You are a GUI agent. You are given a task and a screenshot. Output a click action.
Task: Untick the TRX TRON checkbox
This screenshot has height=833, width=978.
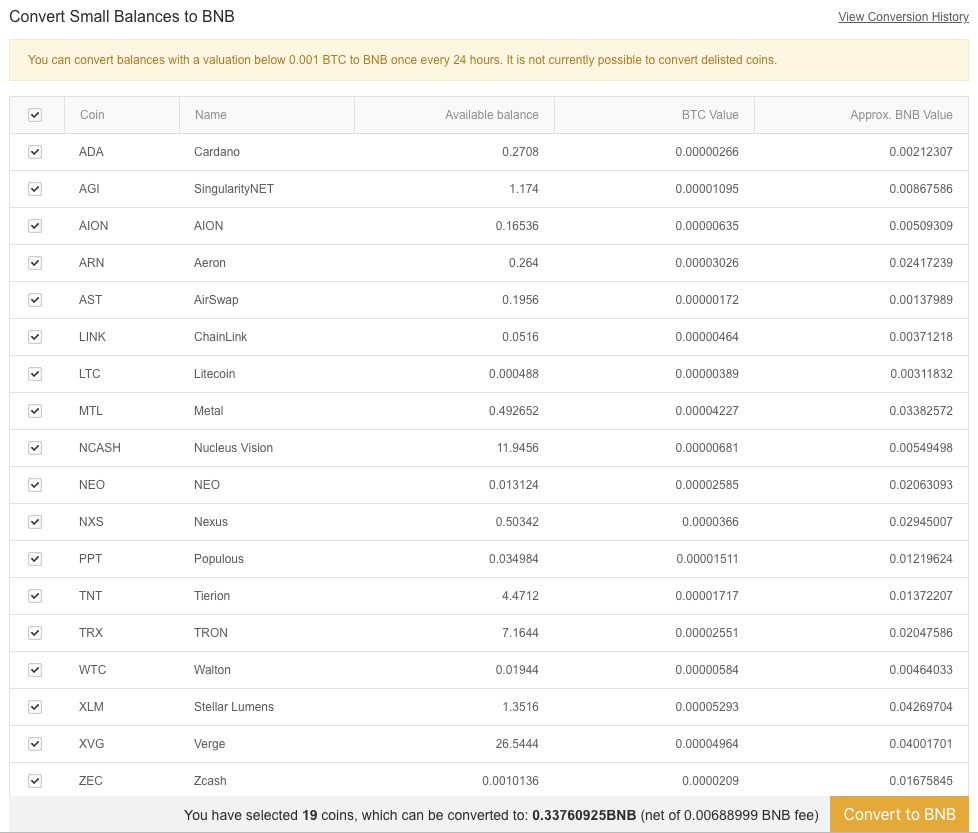35,633
